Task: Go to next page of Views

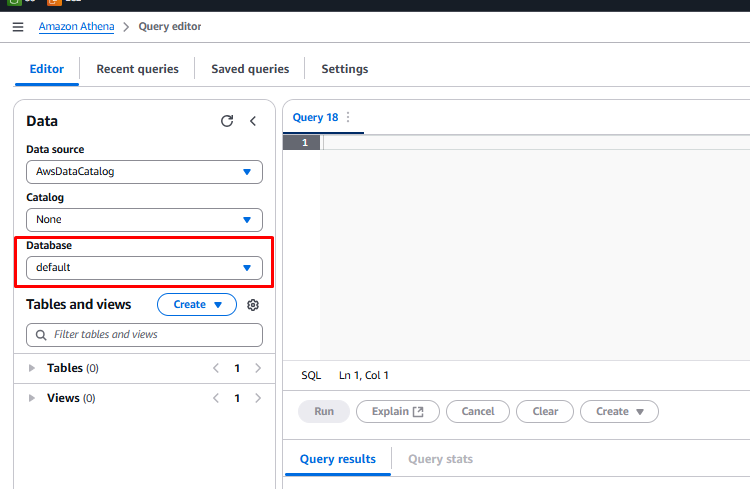Action: (x=258, y=398)
